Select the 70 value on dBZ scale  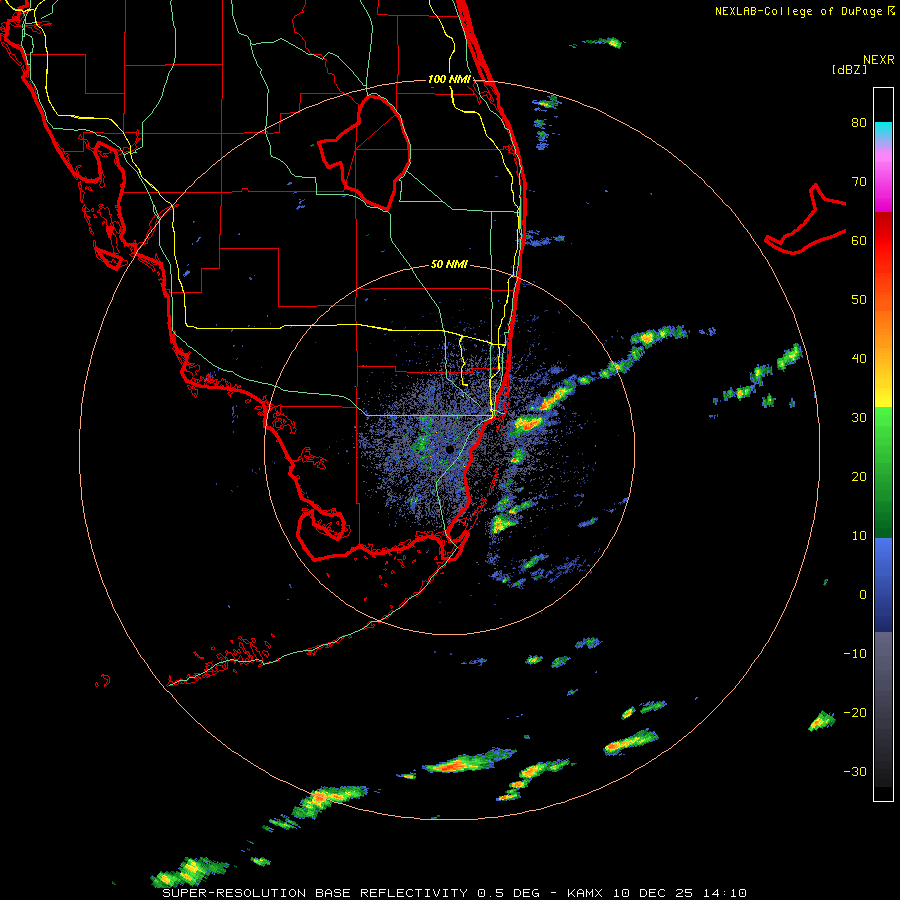[859, 181]
